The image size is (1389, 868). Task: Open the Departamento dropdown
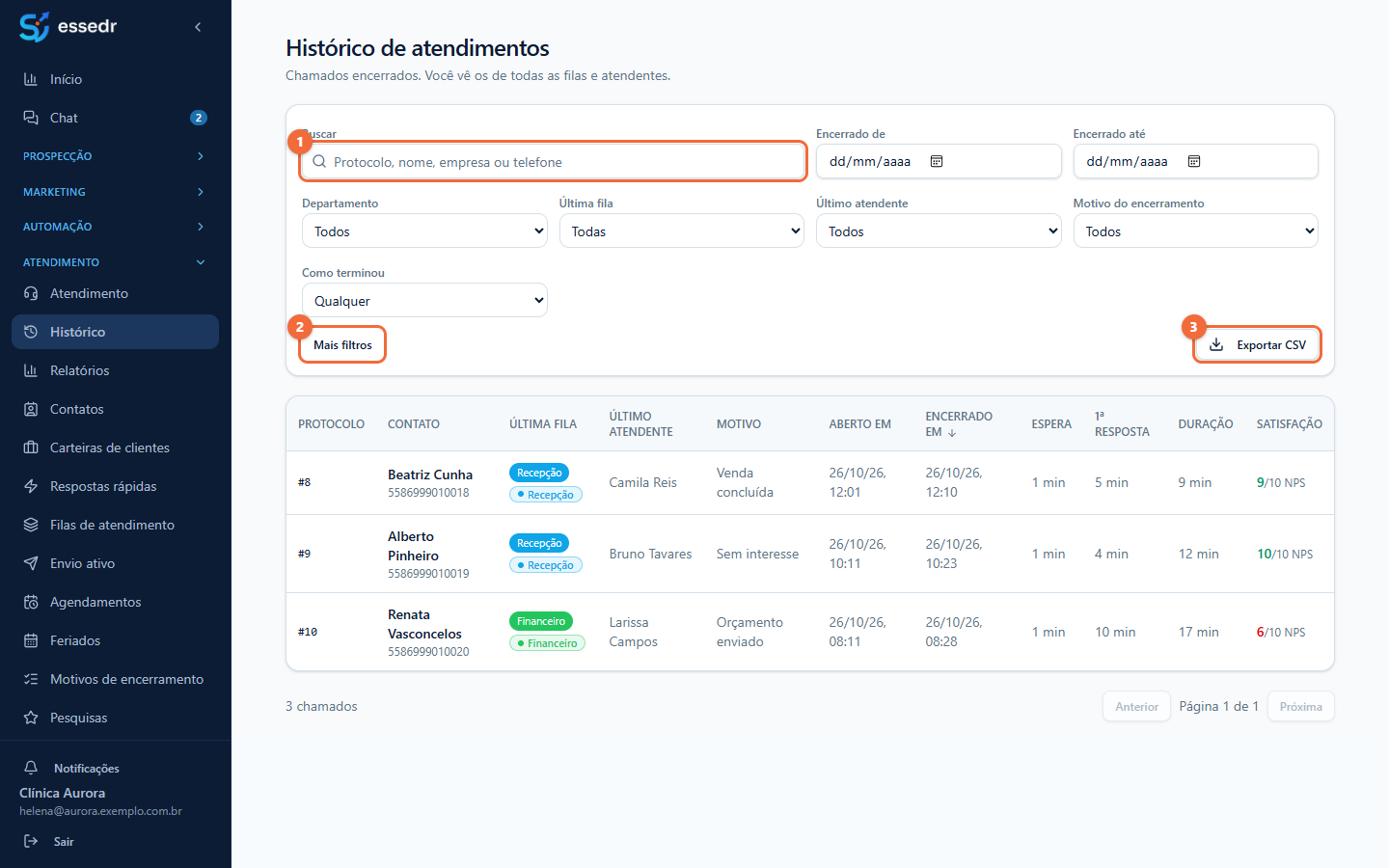[x=424, y=231]
